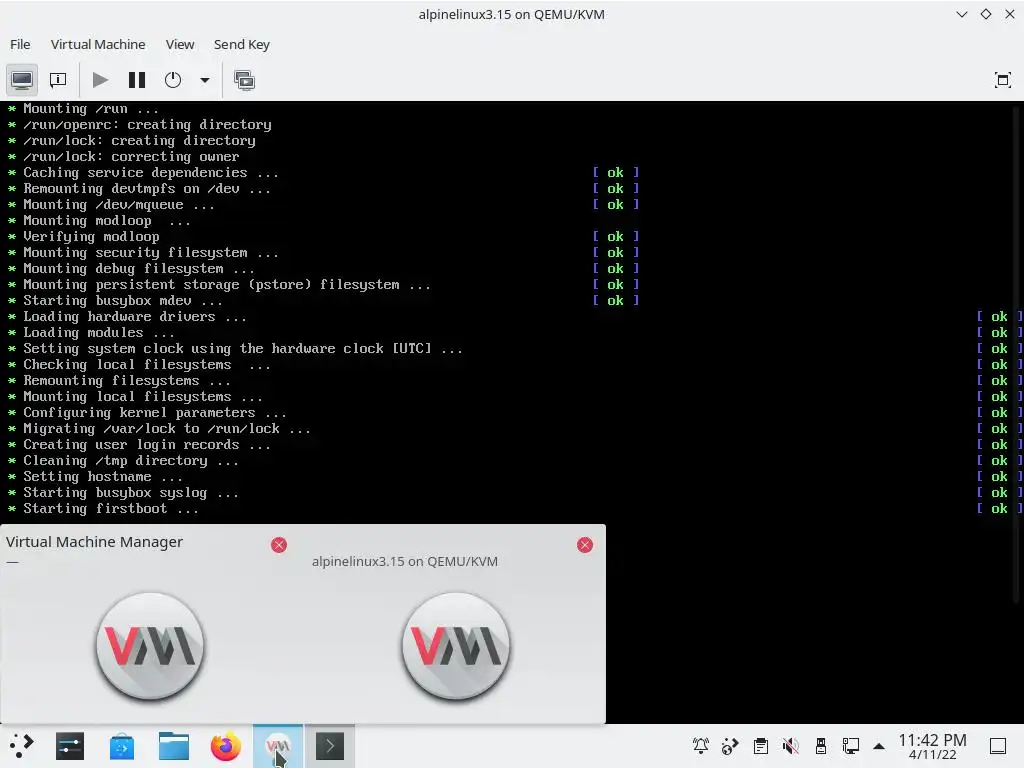Open the KDE Connect tray icon
Screen dimensions: 1024x768
(x=730, y=746)
